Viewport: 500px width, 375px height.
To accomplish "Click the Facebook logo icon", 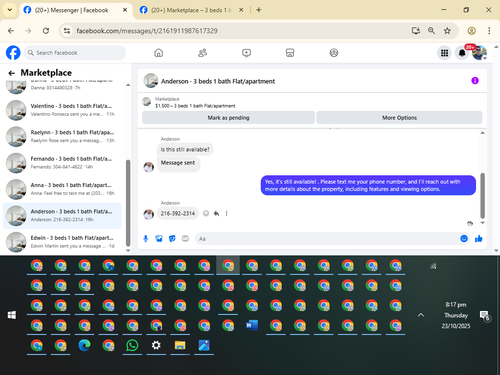I will (13, 53).
